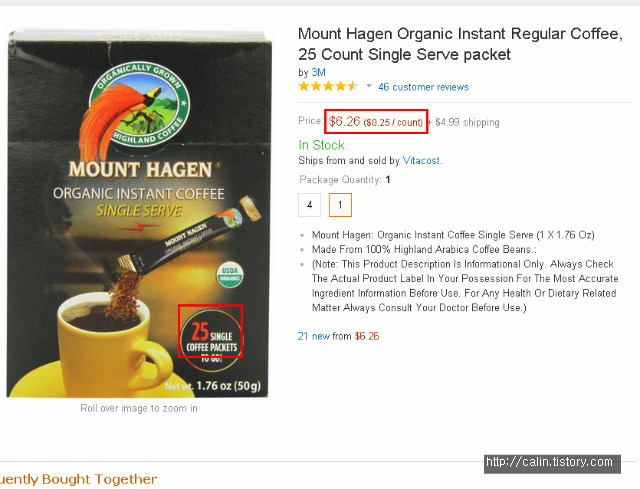Click the Frequently Bought Together heading
640x489 pixels.
click(x=78, y=479)
